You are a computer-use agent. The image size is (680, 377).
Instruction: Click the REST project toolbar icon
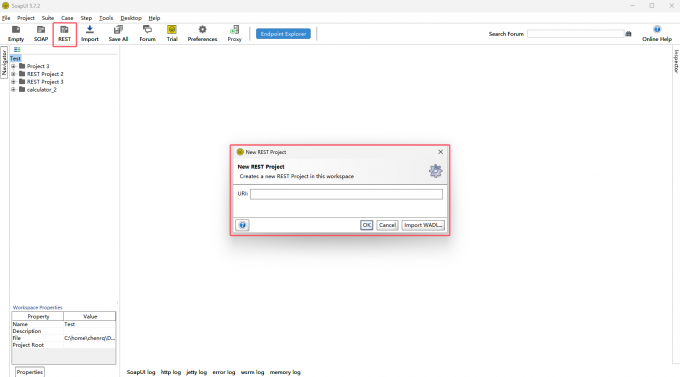(x=64, y=33)
